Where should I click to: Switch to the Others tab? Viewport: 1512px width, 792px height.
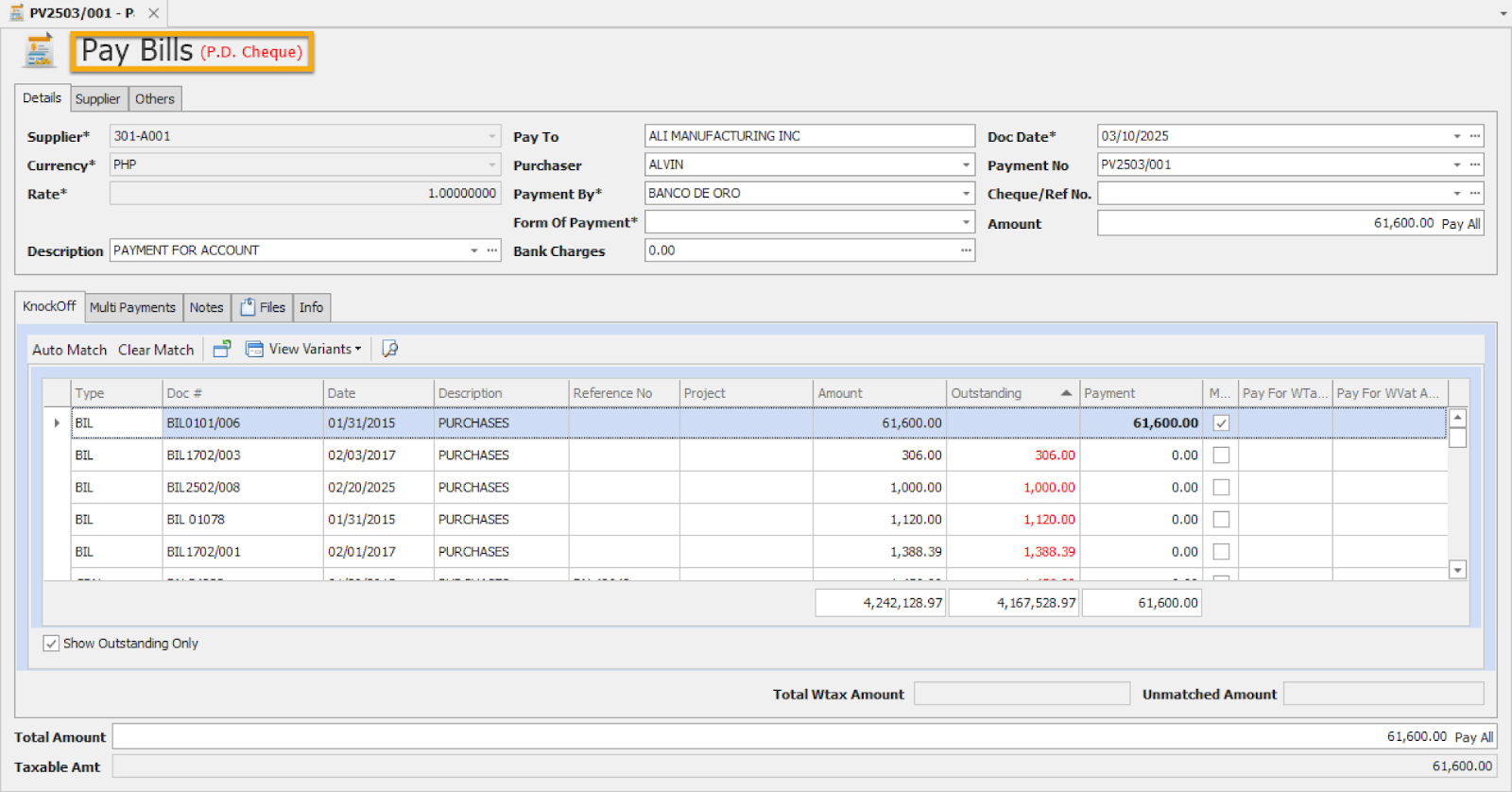[155, 99]
